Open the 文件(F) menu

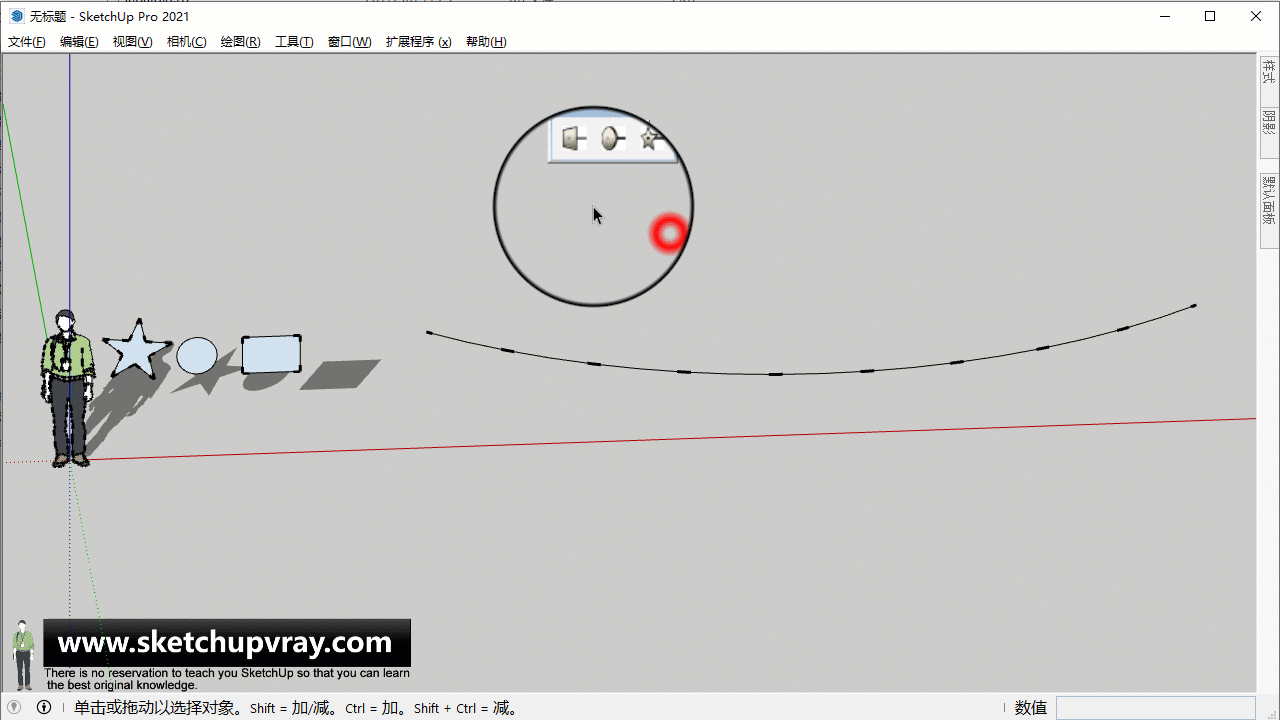pos(27,42)
